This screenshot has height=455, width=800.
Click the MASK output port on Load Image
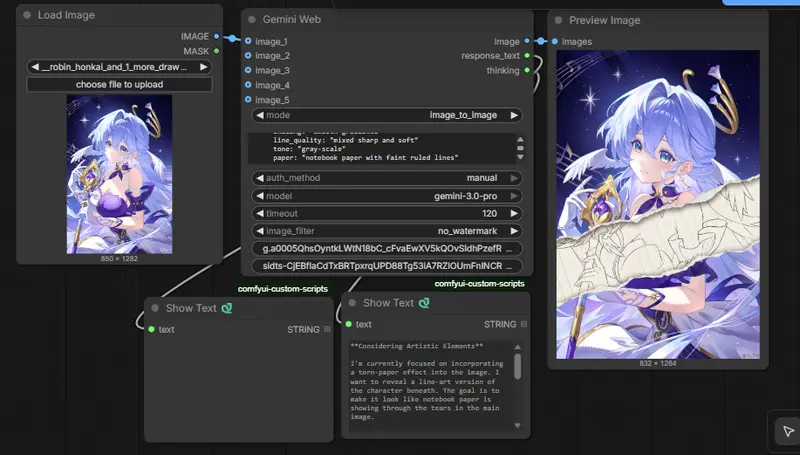[217, 50]
